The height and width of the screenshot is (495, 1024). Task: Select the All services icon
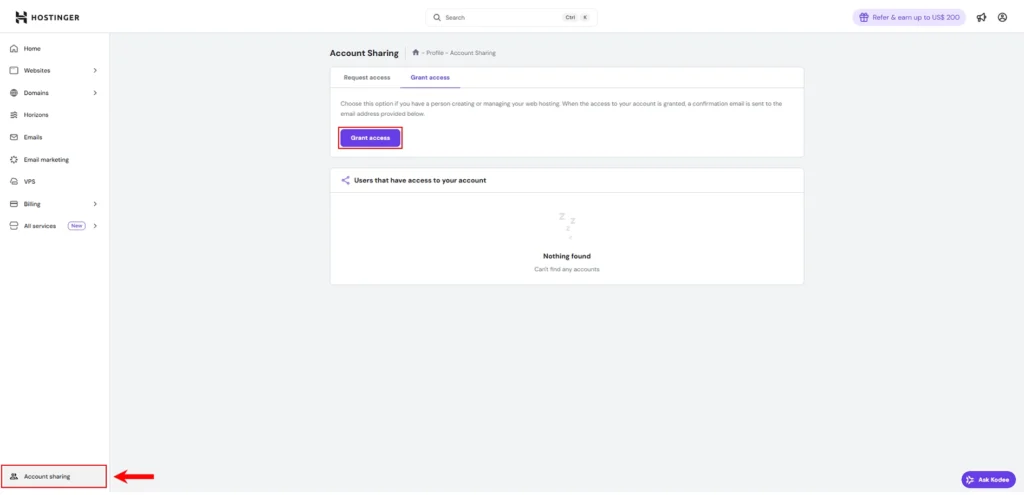click(14, 226)
